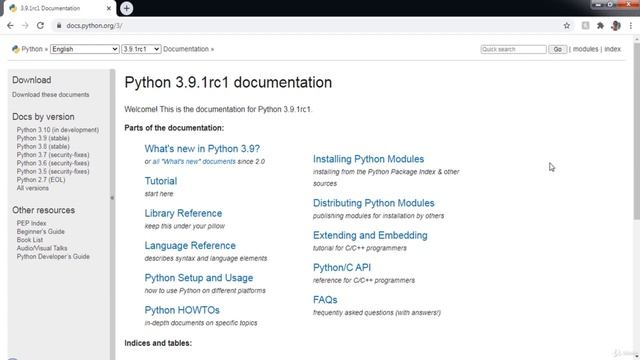The height and width of the screenshot is (360, 640).
Task: Click the browser forward arrow
Action: (25, 25)
